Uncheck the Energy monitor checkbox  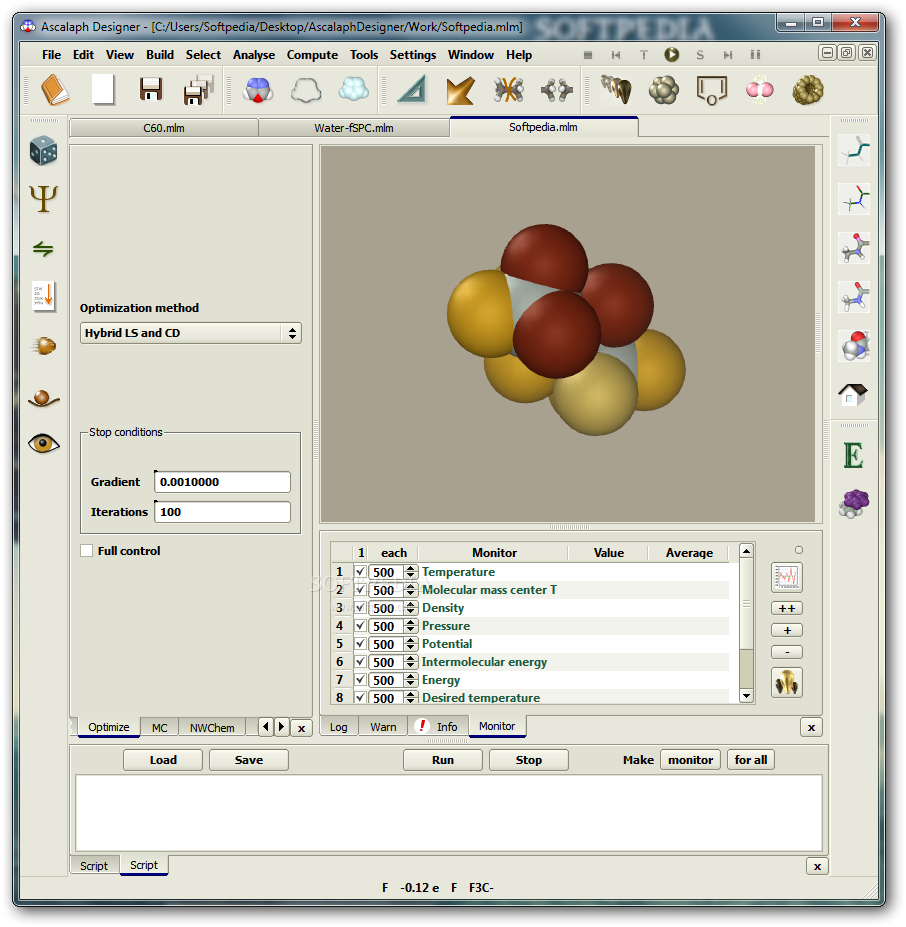pyautogui.click(x=360, y=680)
